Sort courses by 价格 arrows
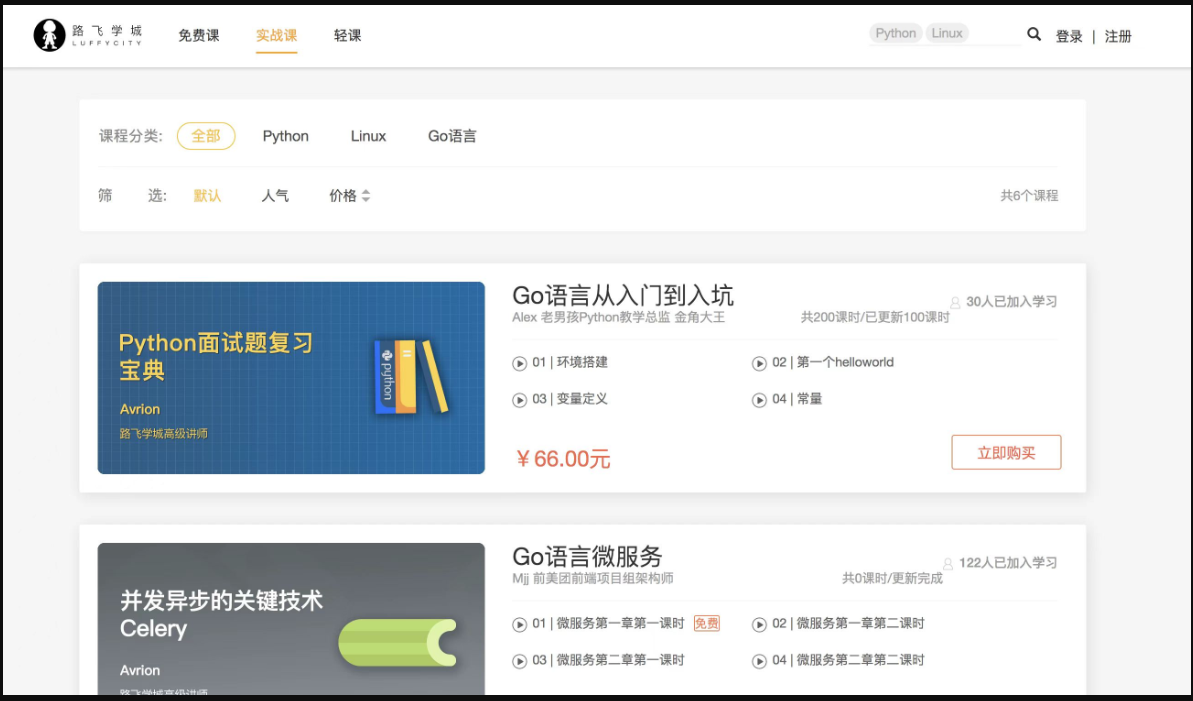1193x701 pixels. coord(366,196)
